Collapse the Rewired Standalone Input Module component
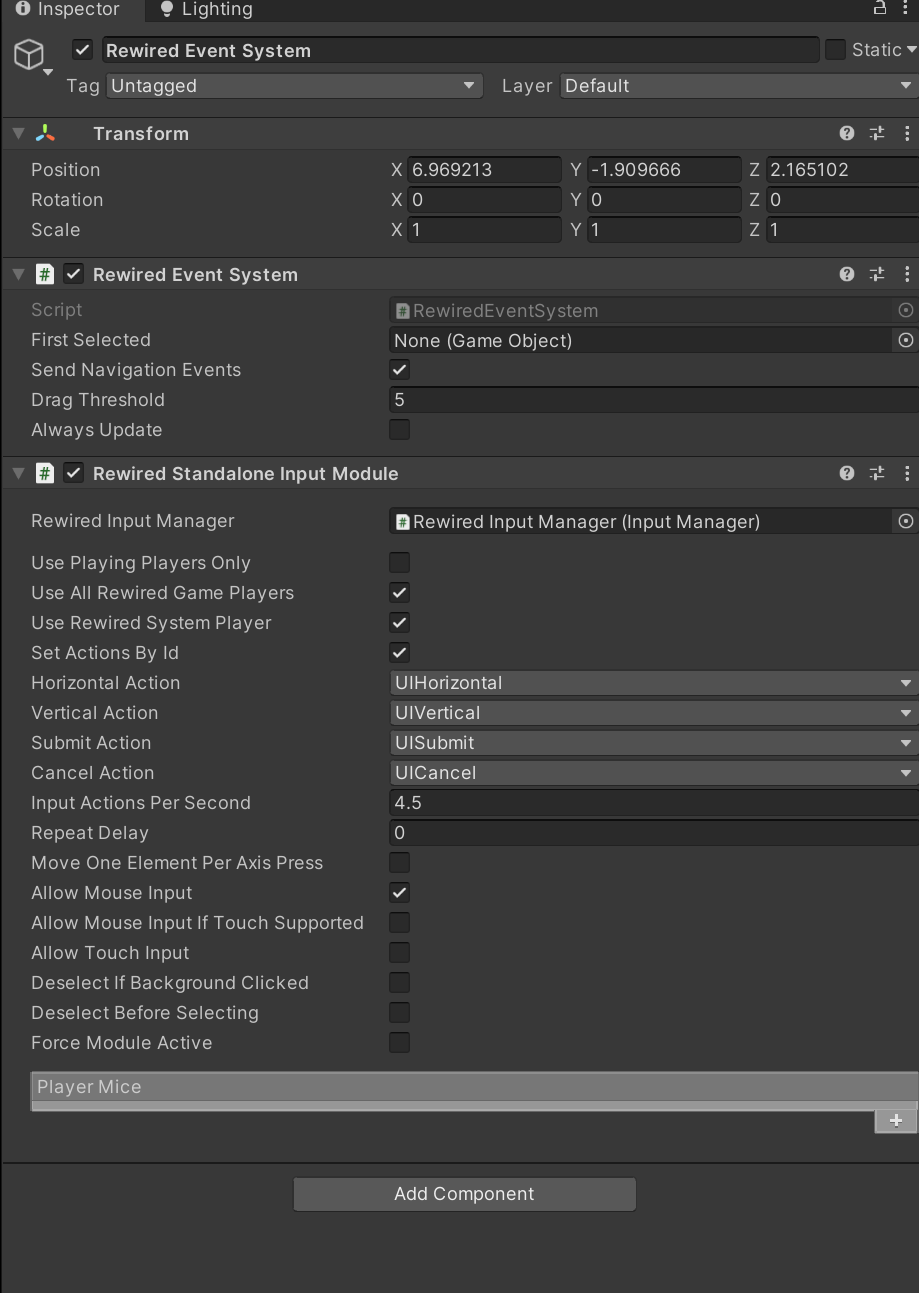The width and height of the screenshot is (919, 1293). tap(18, 473)
